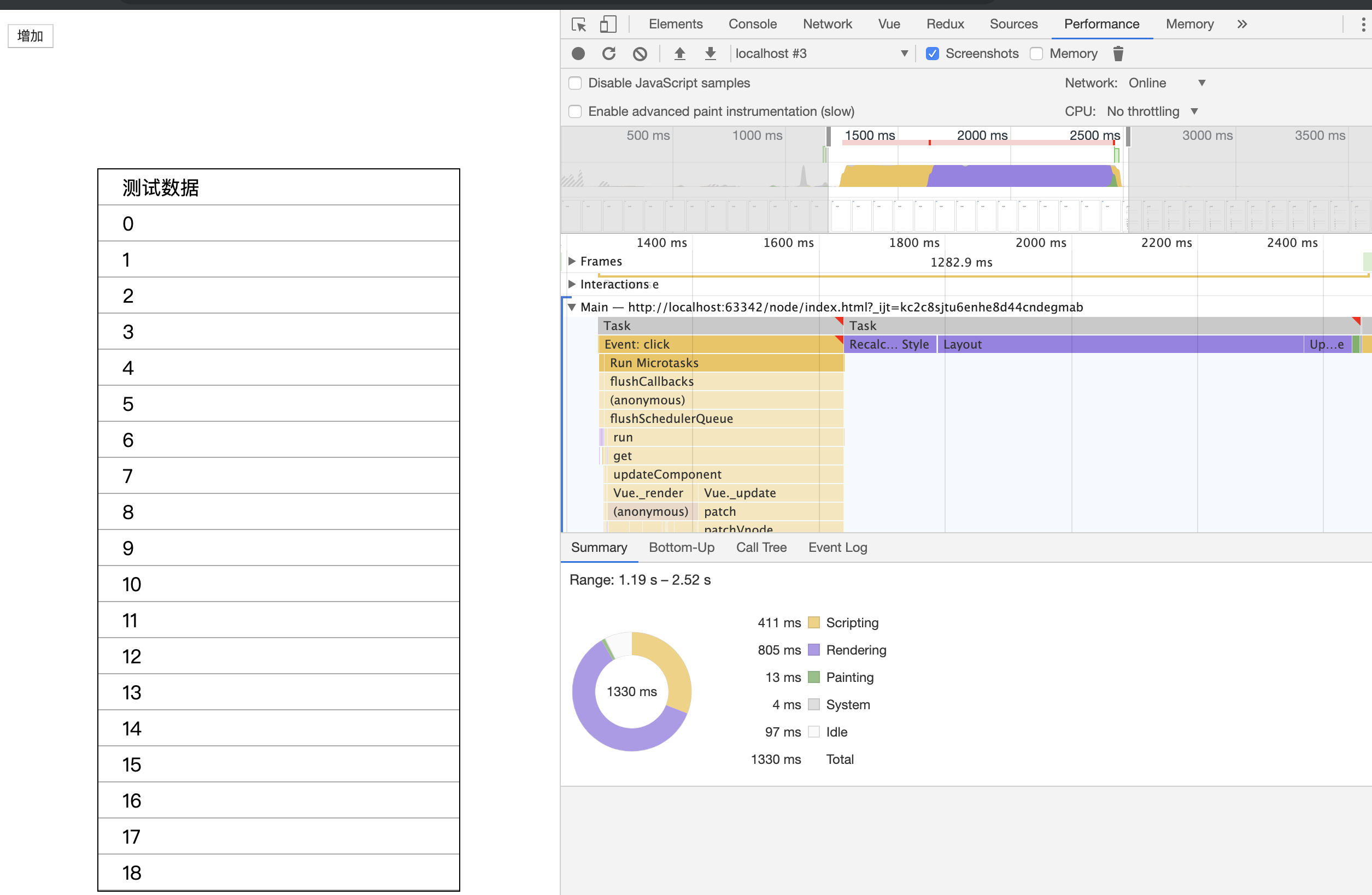The image size is (1372, 895).
Task: Click the load profile upload icon
Action: [x=679, y=54]
